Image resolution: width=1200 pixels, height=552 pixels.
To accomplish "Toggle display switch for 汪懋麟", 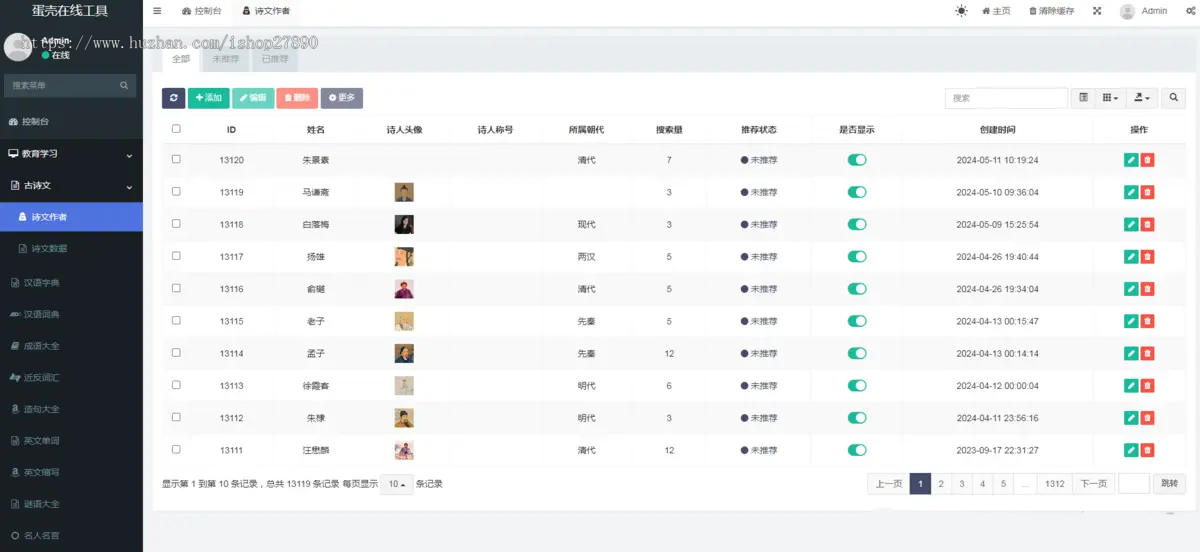I will click(857, 450).
